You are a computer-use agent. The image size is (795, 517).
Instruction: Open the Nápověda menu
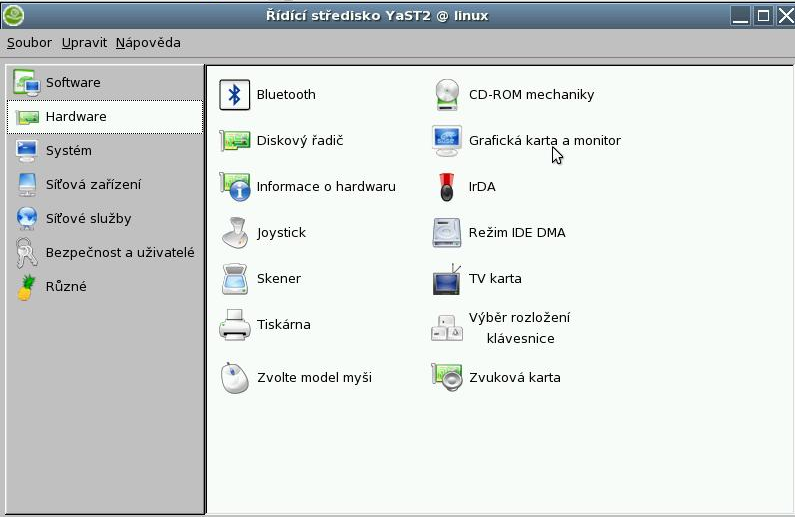tap(148, 43)
